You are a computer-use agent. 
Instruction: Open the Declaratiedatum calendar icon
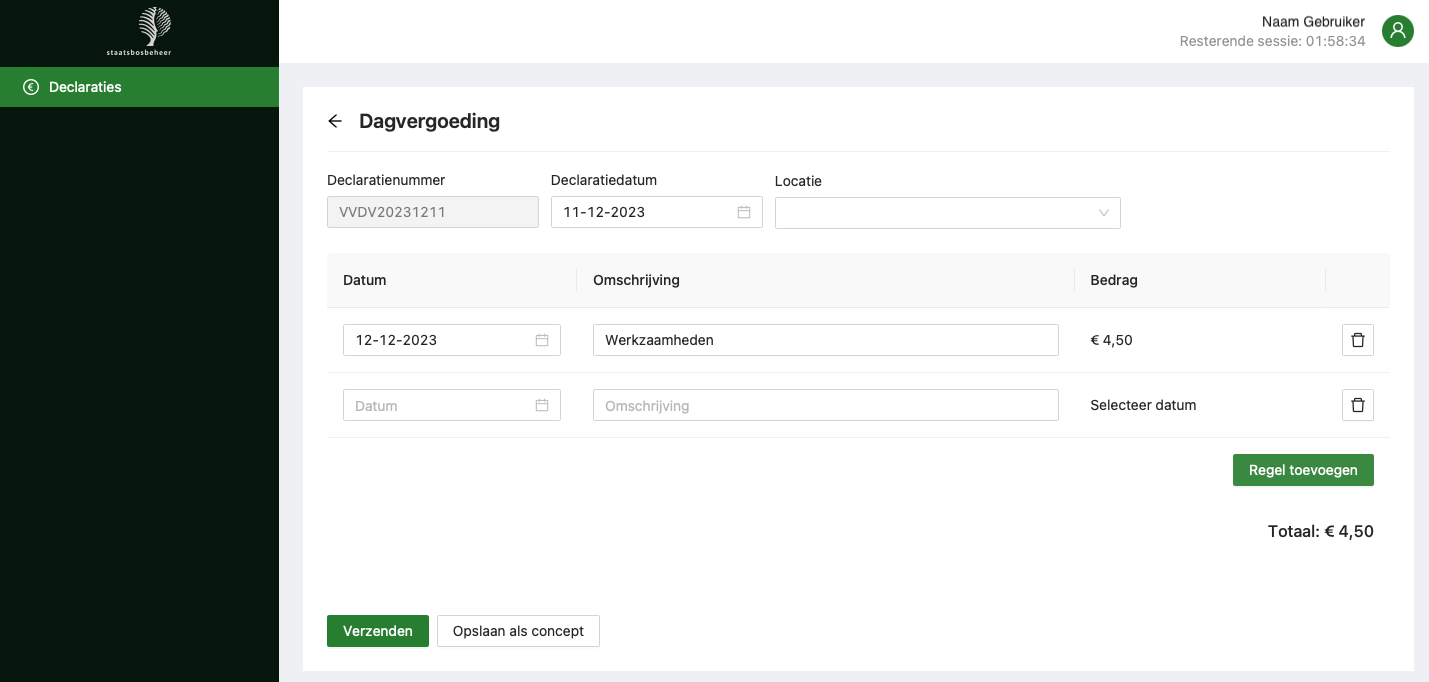744,212
